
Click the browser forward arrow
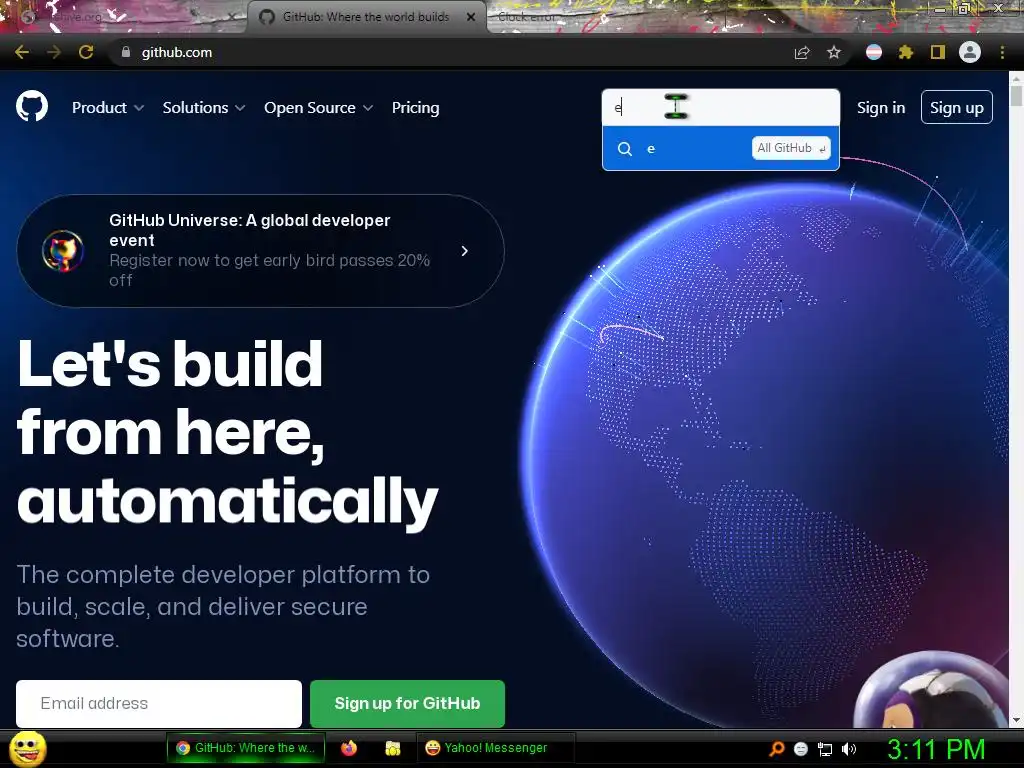coord(54,52)
